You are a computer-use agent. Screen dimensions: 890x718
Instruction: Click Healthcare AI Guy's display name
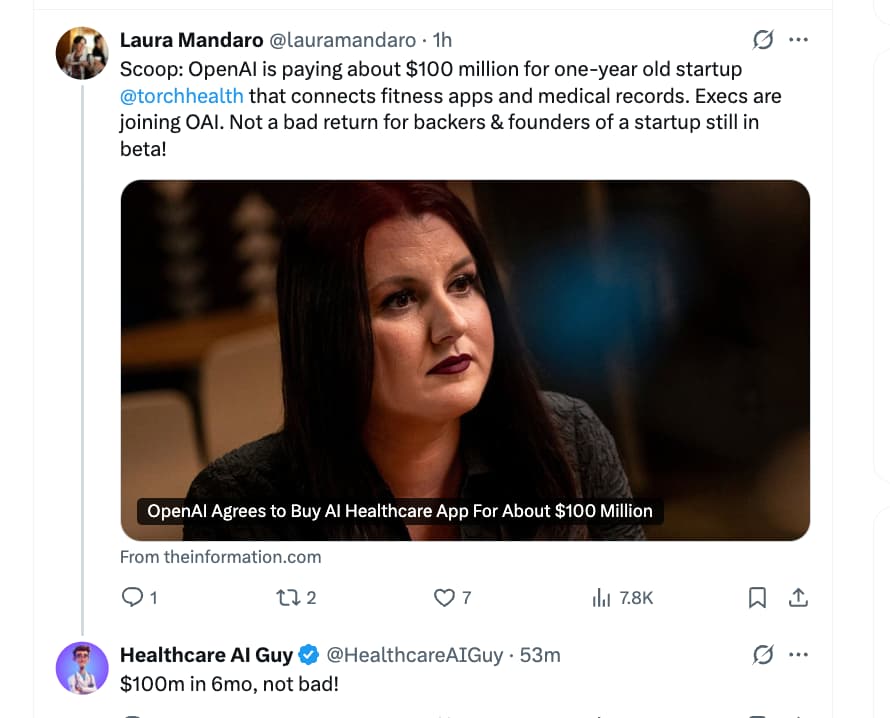tap(206, 655)
